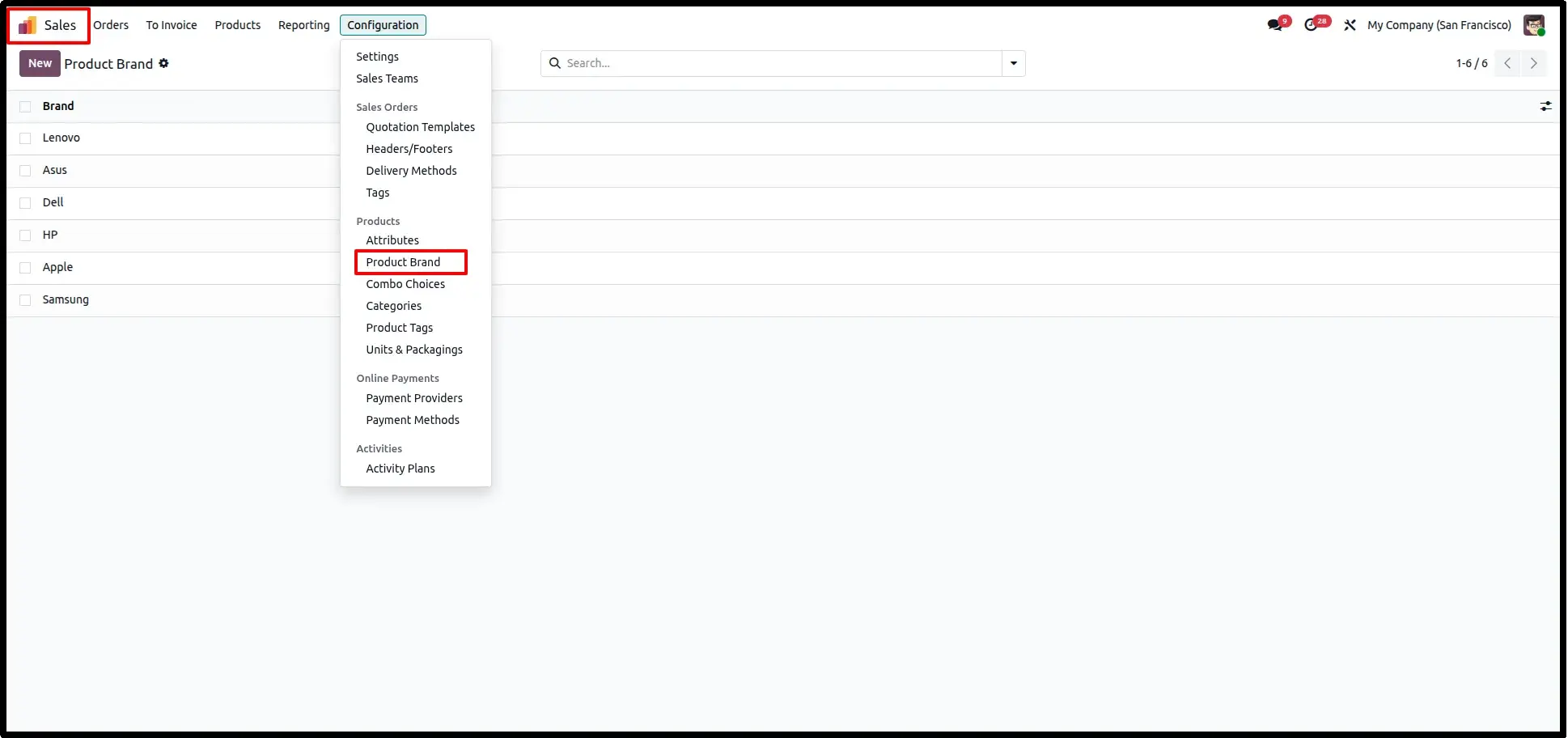Image resolution: width=1568 pixels, height=738 pixels.
Task: Open the Asus brand record
Action: click(55, 171)
